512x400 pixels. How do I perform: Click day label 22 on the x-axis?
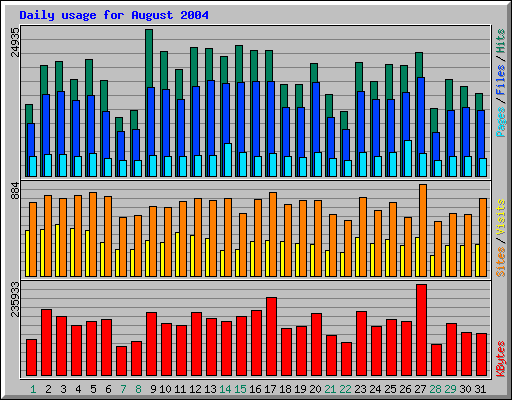(x=345, y=389)
